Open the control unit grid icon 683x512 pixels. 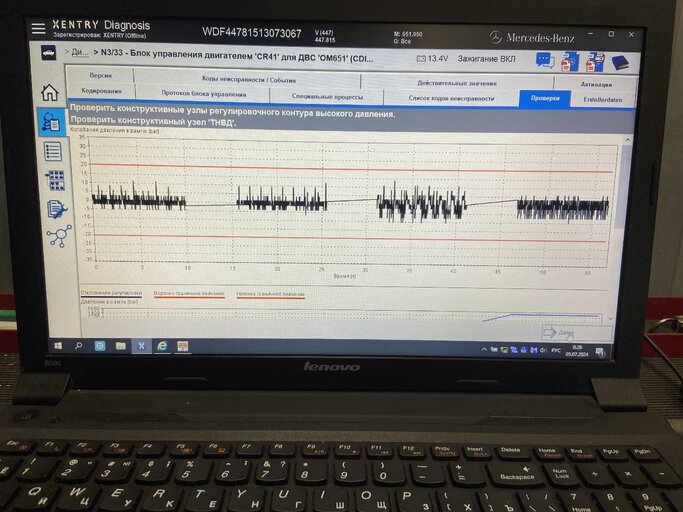tap(56, 180)
